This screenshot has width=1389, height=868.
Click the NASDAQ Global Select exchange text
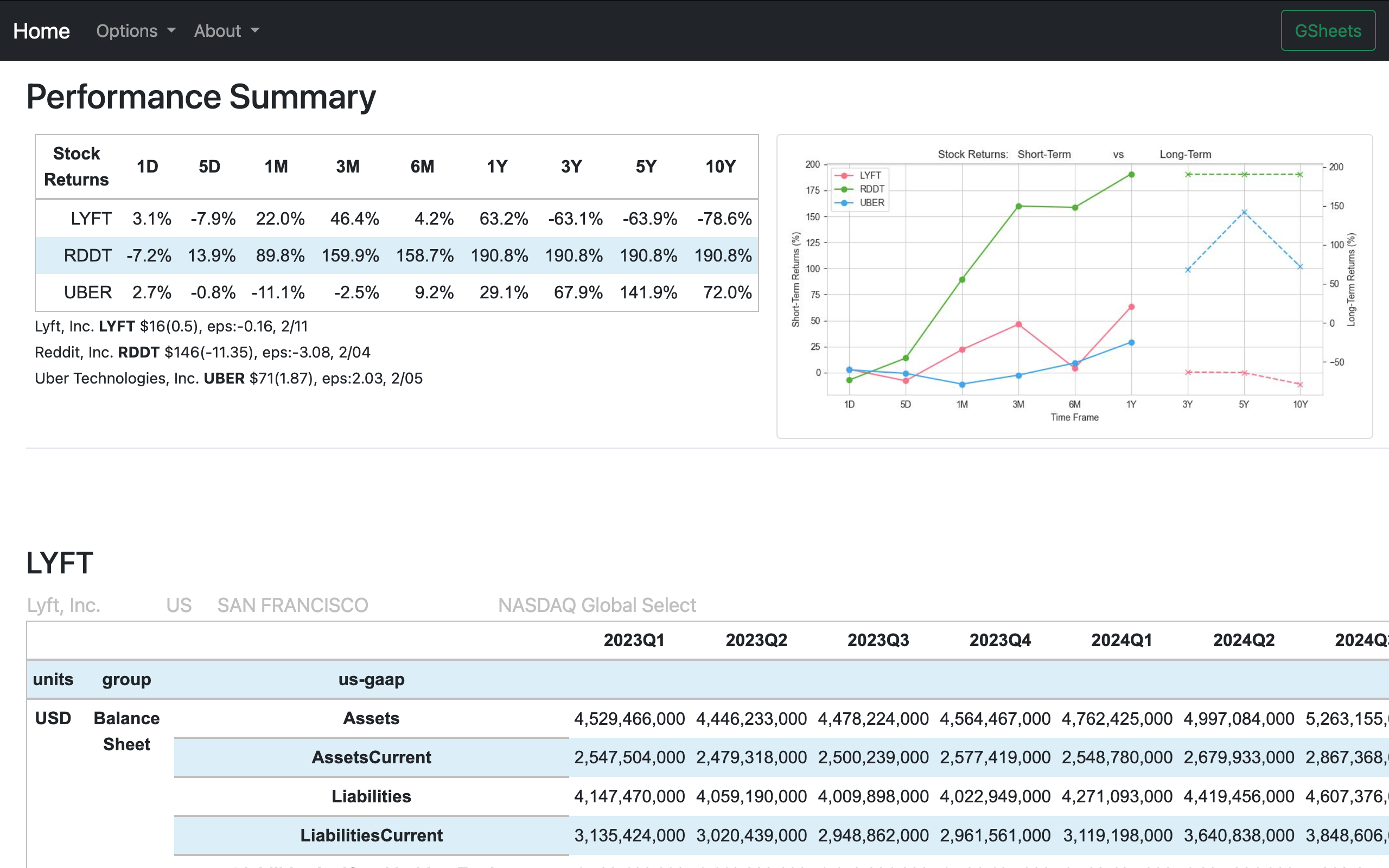point(597,605)
